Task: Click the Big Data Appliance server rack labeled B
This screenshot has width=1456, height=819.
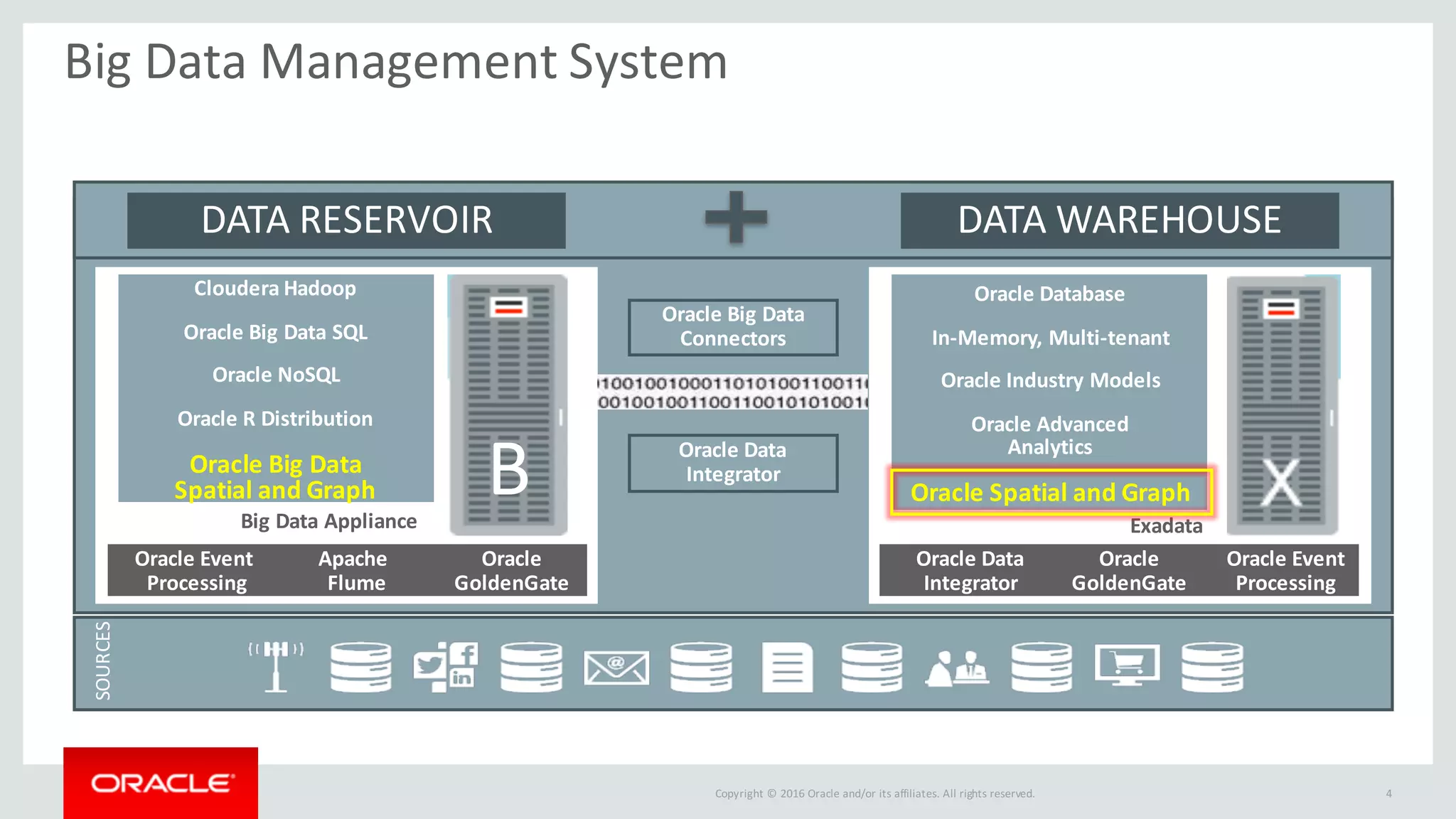Action: (x=508, y=405)
